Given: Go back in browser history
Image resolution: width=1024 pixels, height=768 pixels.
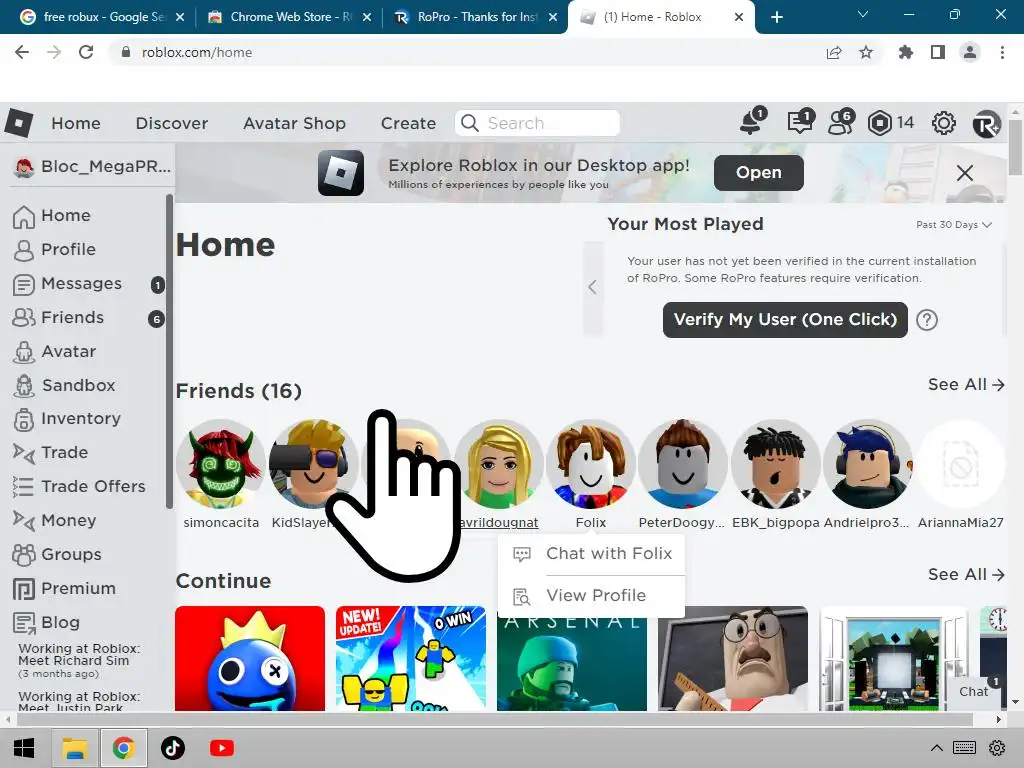Looking at the screenshot, I should tap(22, 52).
